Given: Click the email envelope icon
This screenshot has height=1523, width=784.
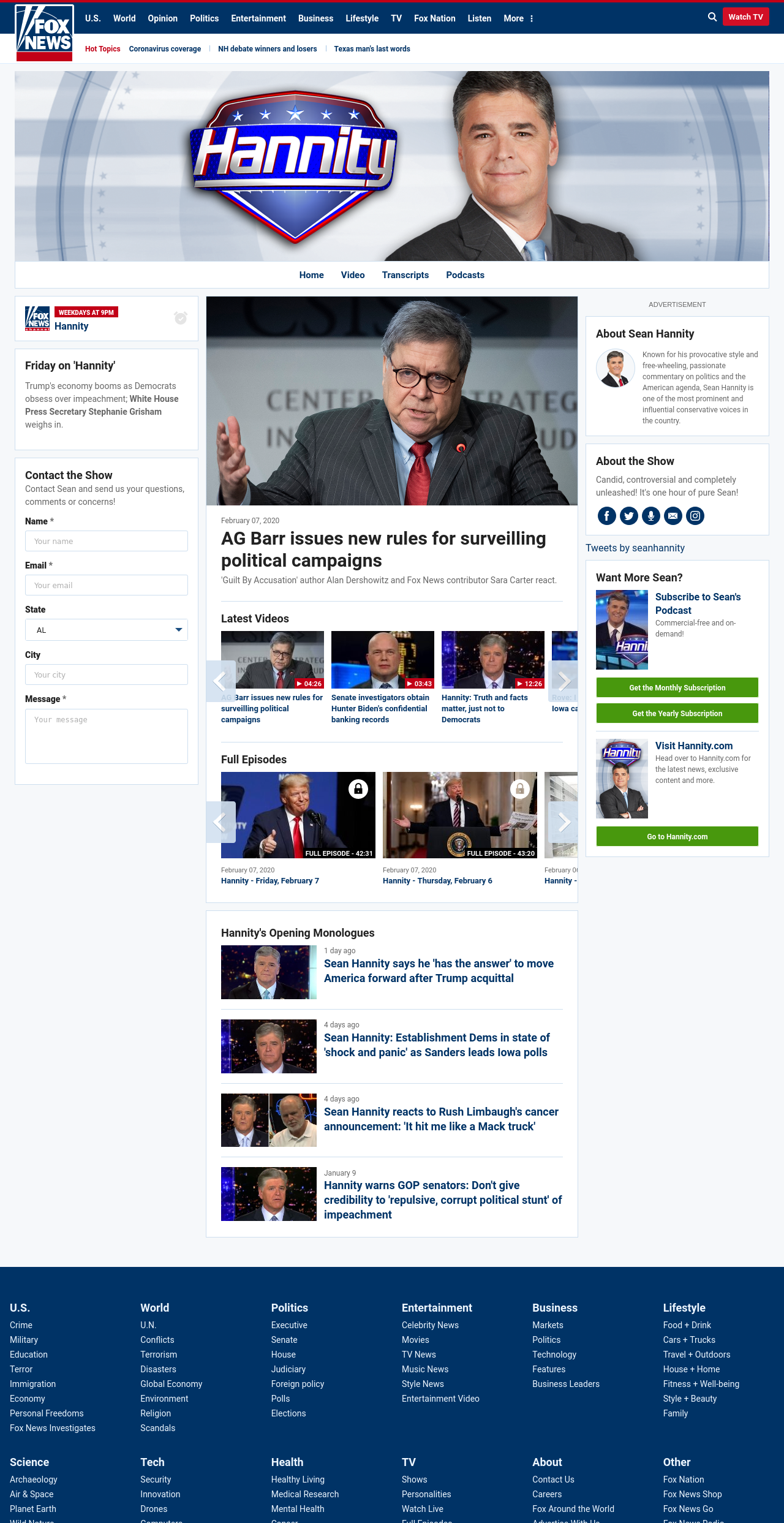Looking at the screenshot, I should [x=673, y=516].
